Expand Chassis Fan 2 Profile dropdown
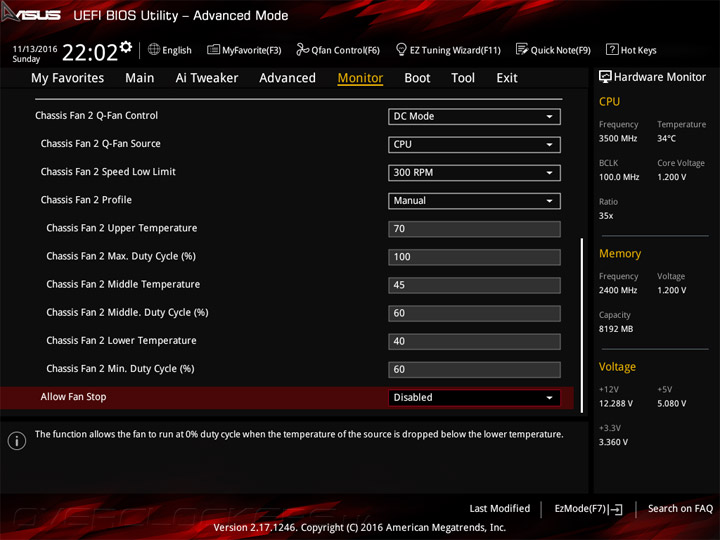 [x=474, y=201]
